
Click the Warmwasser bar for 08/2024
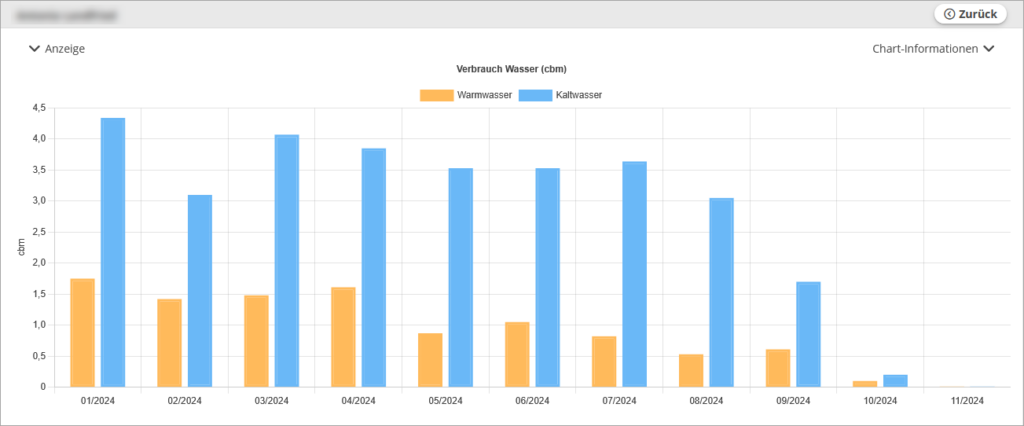coord(691,370)
